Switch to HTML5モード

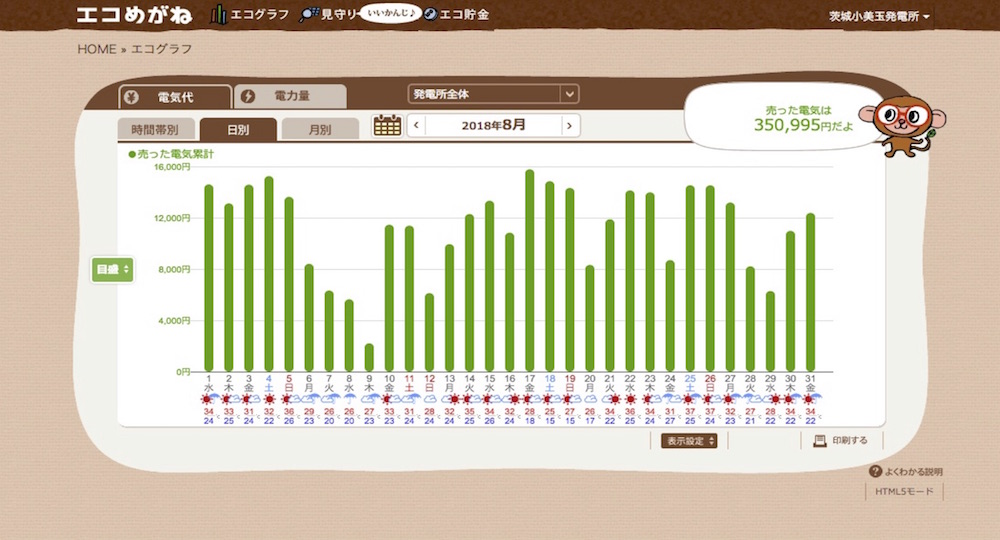pyautogui.click(x=904, y=492)
